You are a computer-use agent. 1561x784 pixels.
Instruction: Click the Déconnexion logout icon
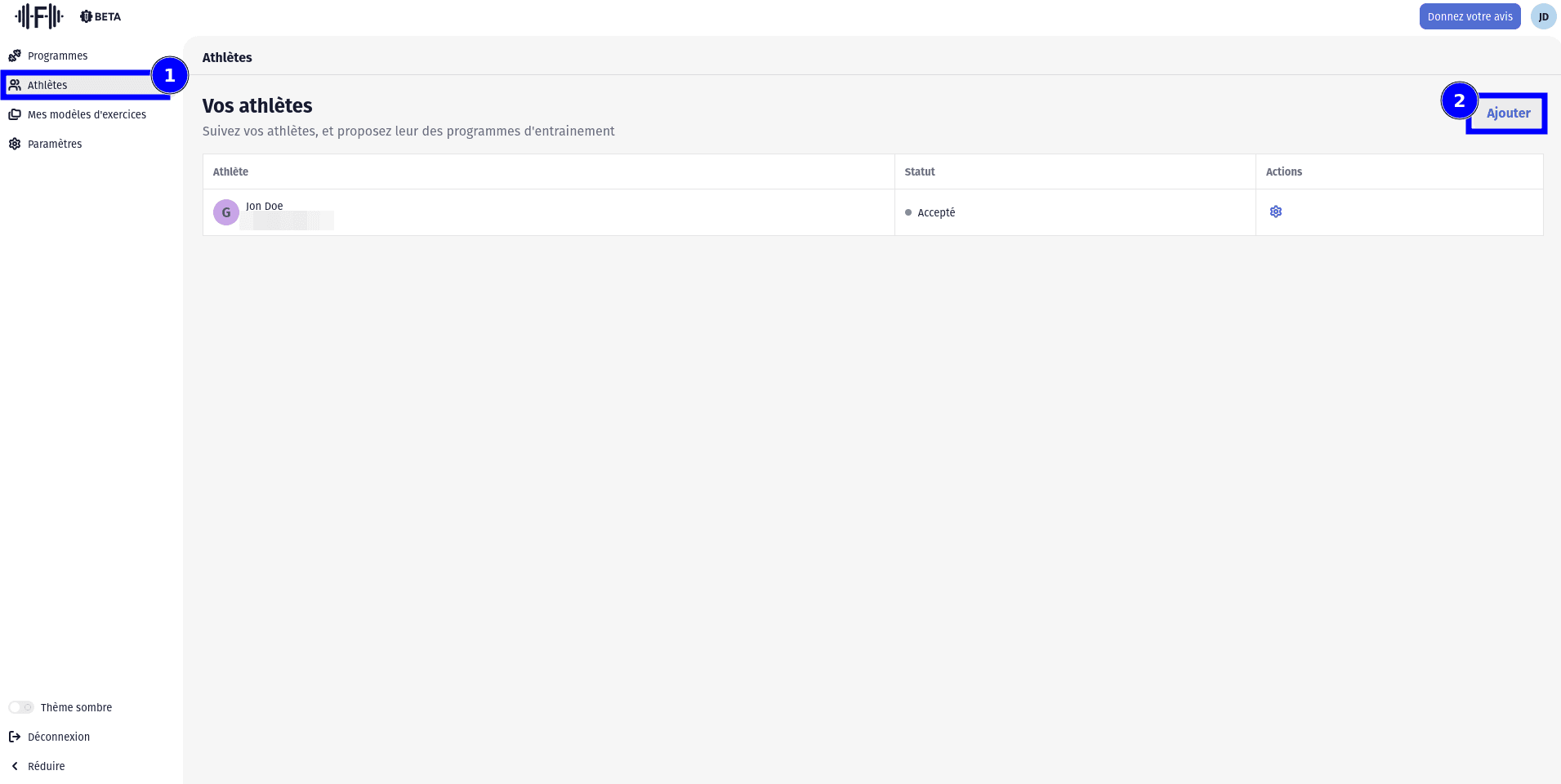(15, 737)
